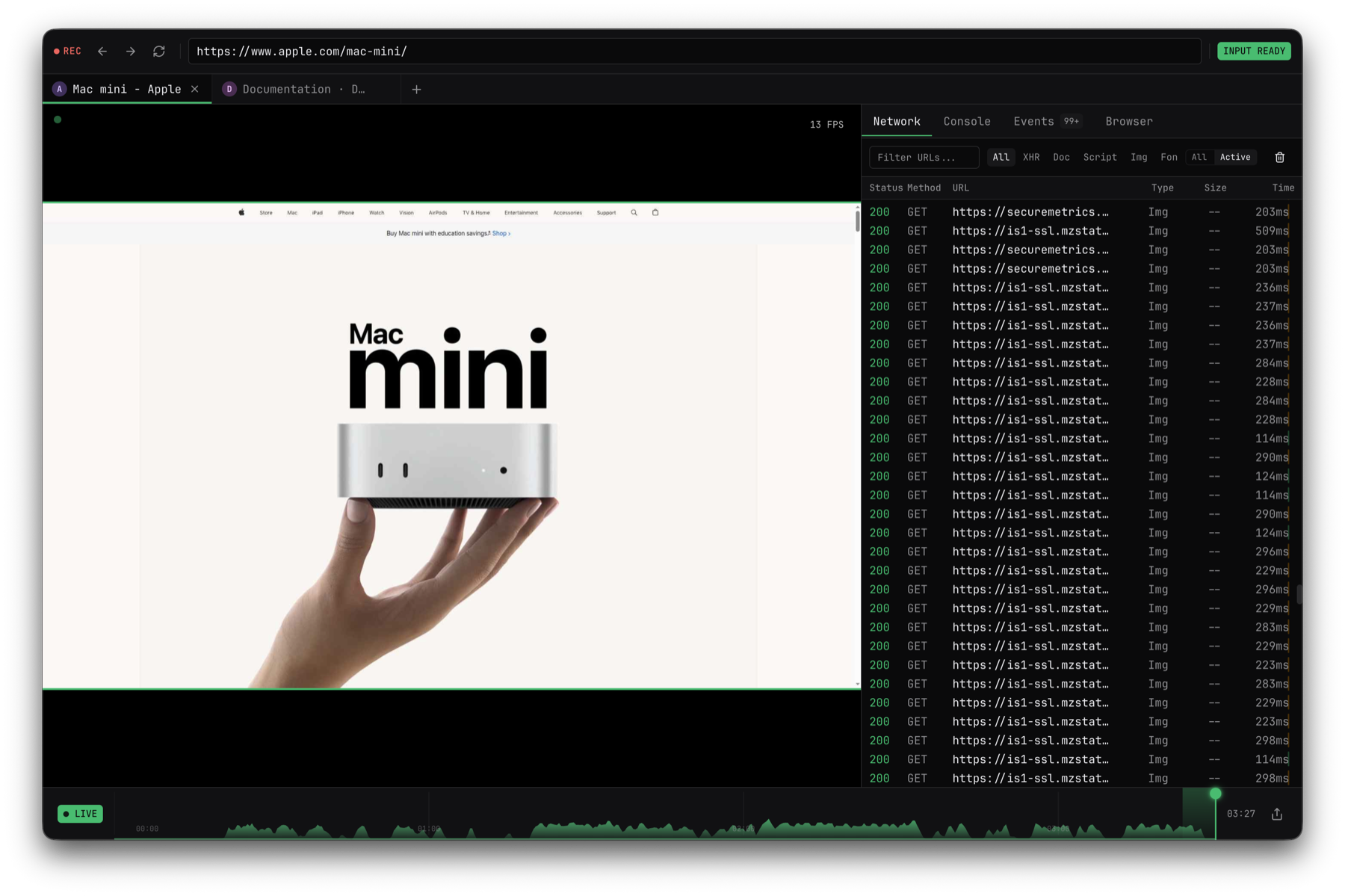Viewport: 1345px width, 896px height.
Task: Open the Browser panel tab
Action: 1129,121
